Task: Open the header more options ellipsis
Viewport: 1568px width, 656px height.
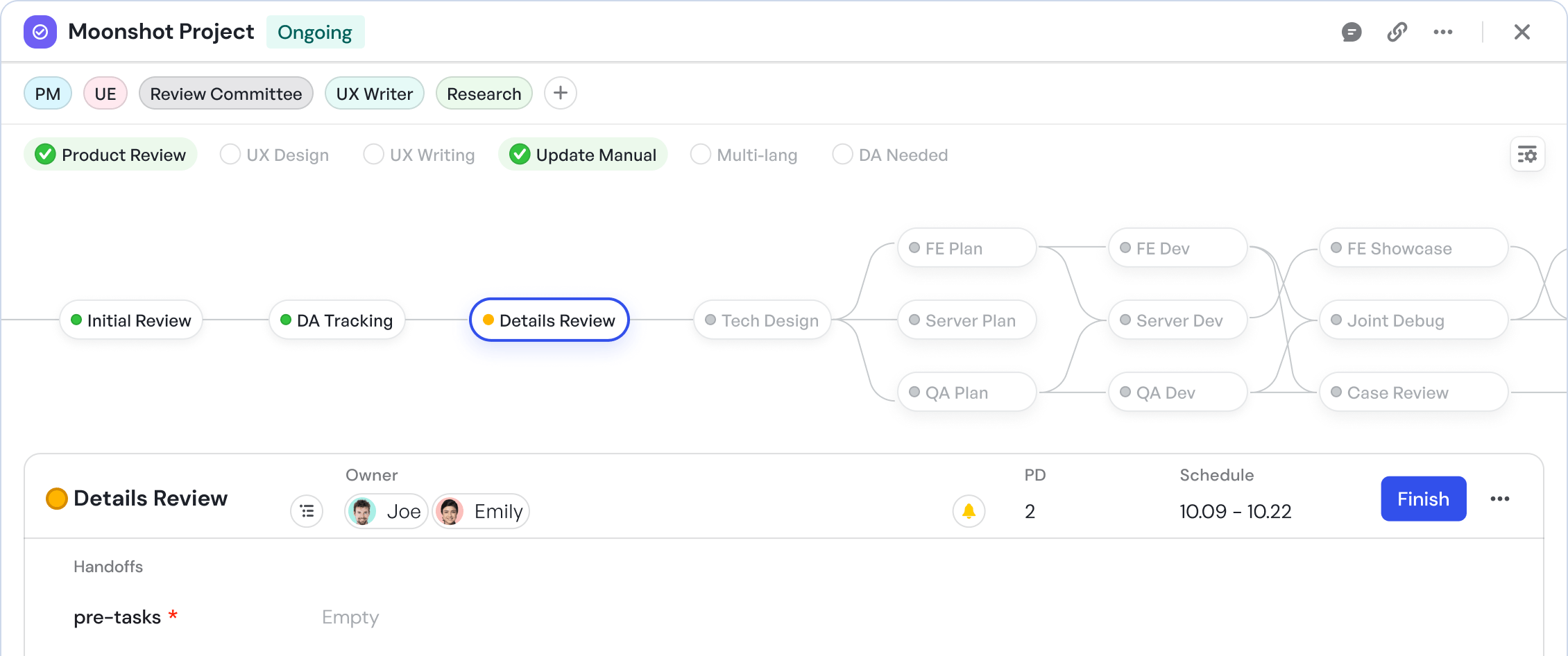Action: pyautogui.click(x=1443, y=32)
